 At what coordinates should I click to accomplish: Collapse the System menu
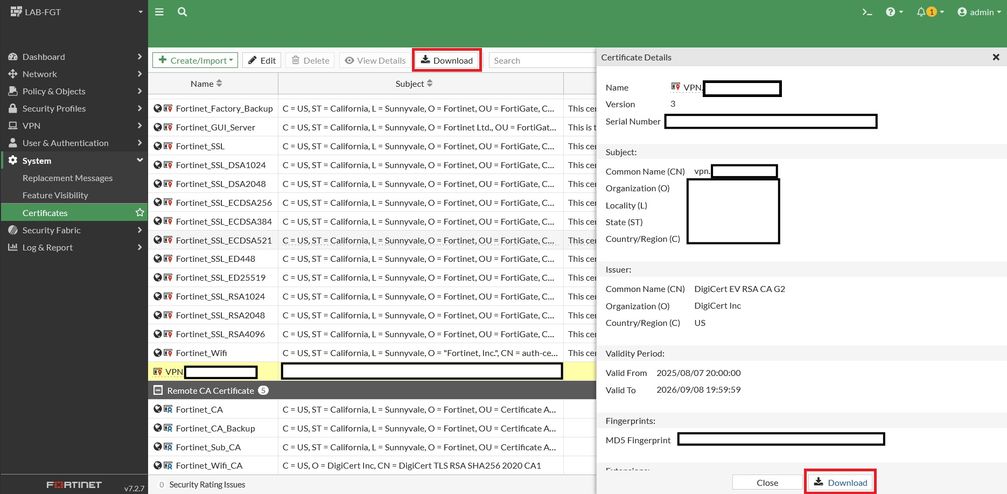pos(74,161)
